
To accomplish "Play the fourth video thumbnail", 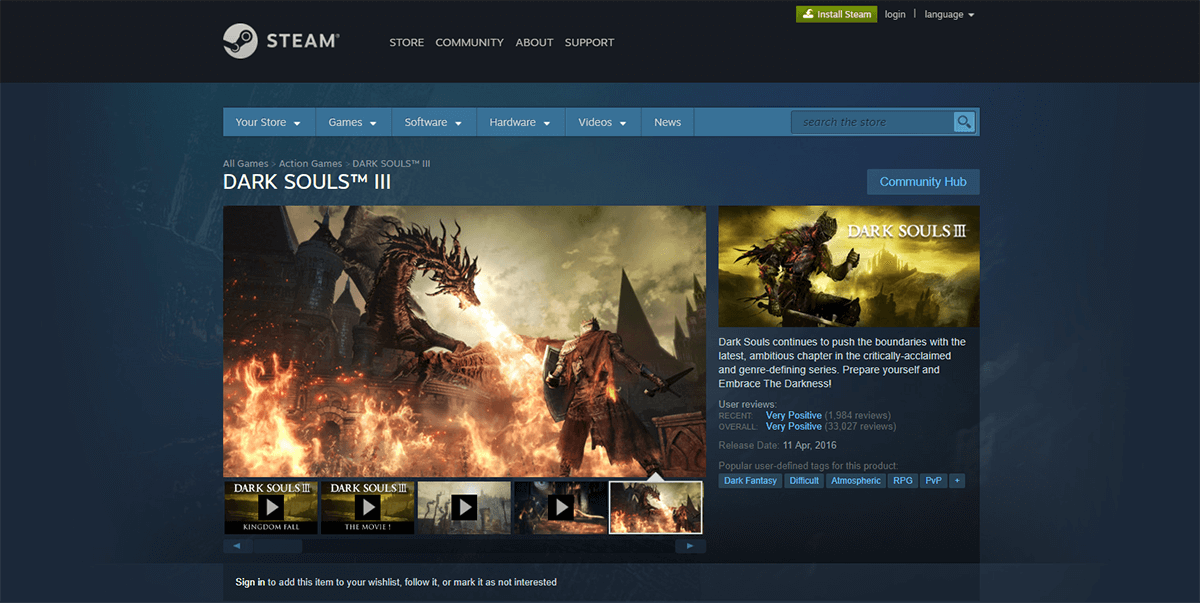I will tap(560, 508).
